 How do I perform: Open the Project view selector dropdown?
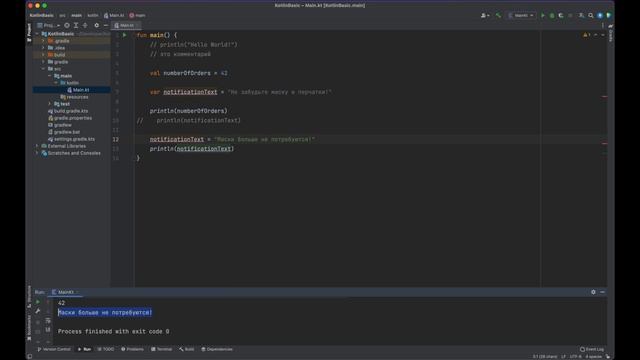[x=49, y=25]
